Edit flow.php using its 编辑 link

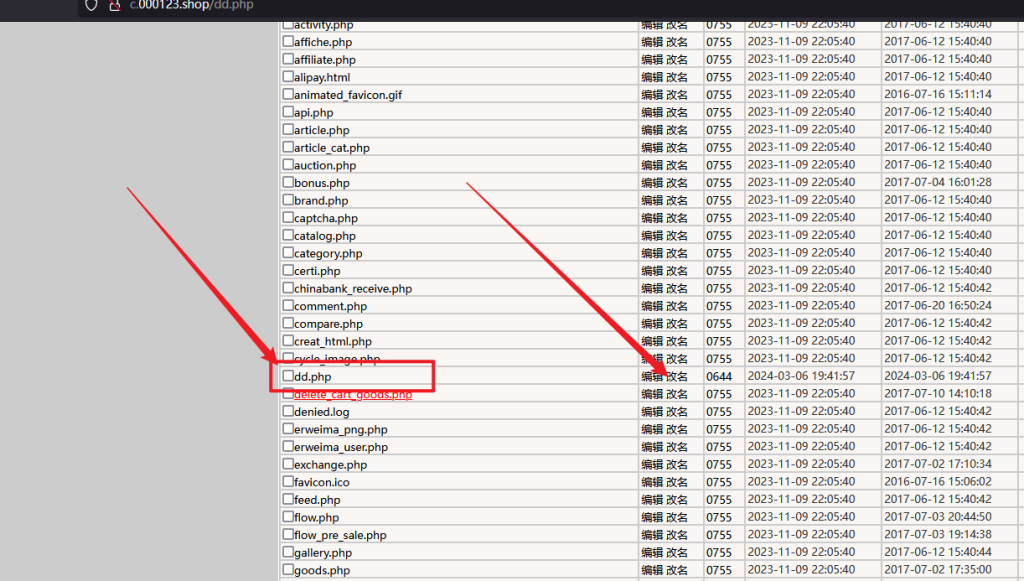point(652,518)
